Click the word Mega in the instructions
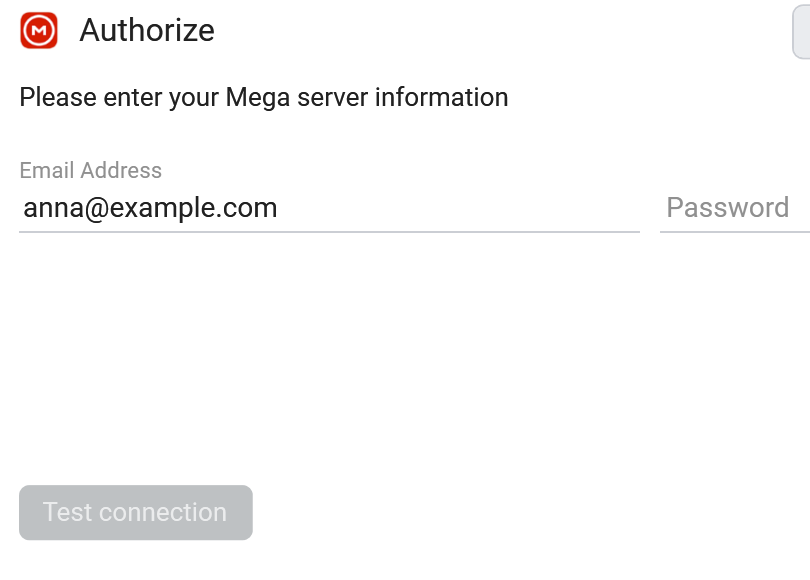 [258, 98]
